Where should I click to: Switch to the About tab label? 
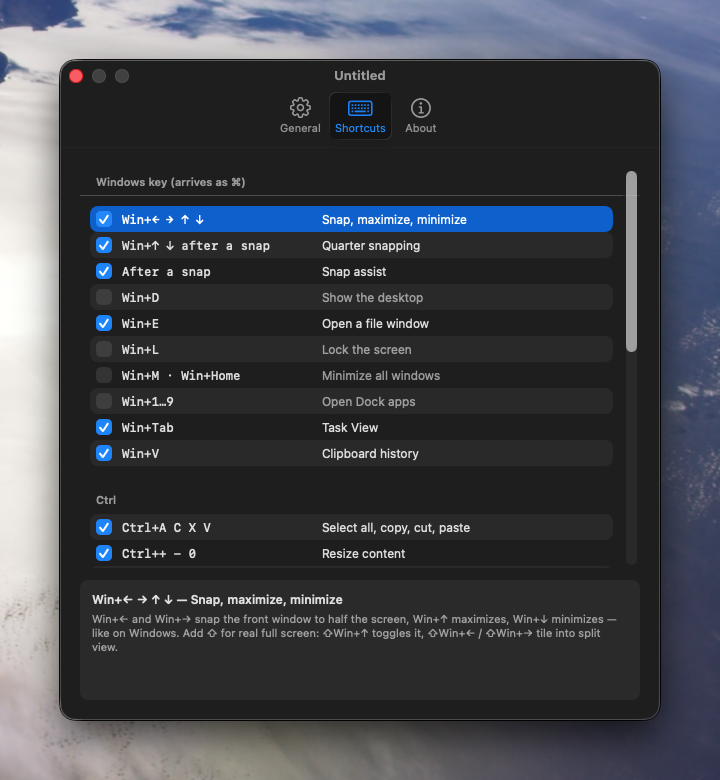point(420,128)
